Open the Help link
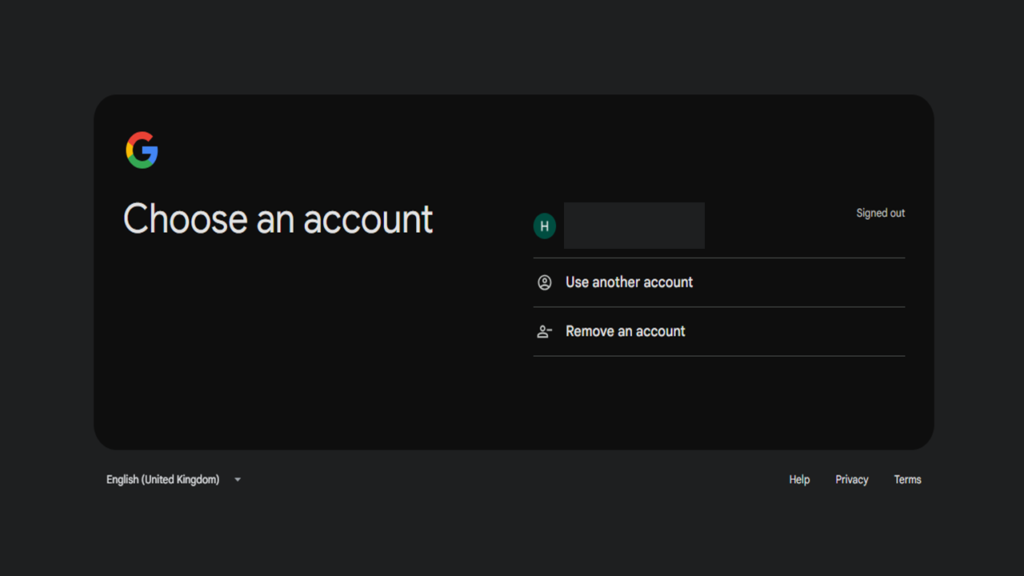The width and height of the screenshot is (1024, 576). (x=799, y=480)
